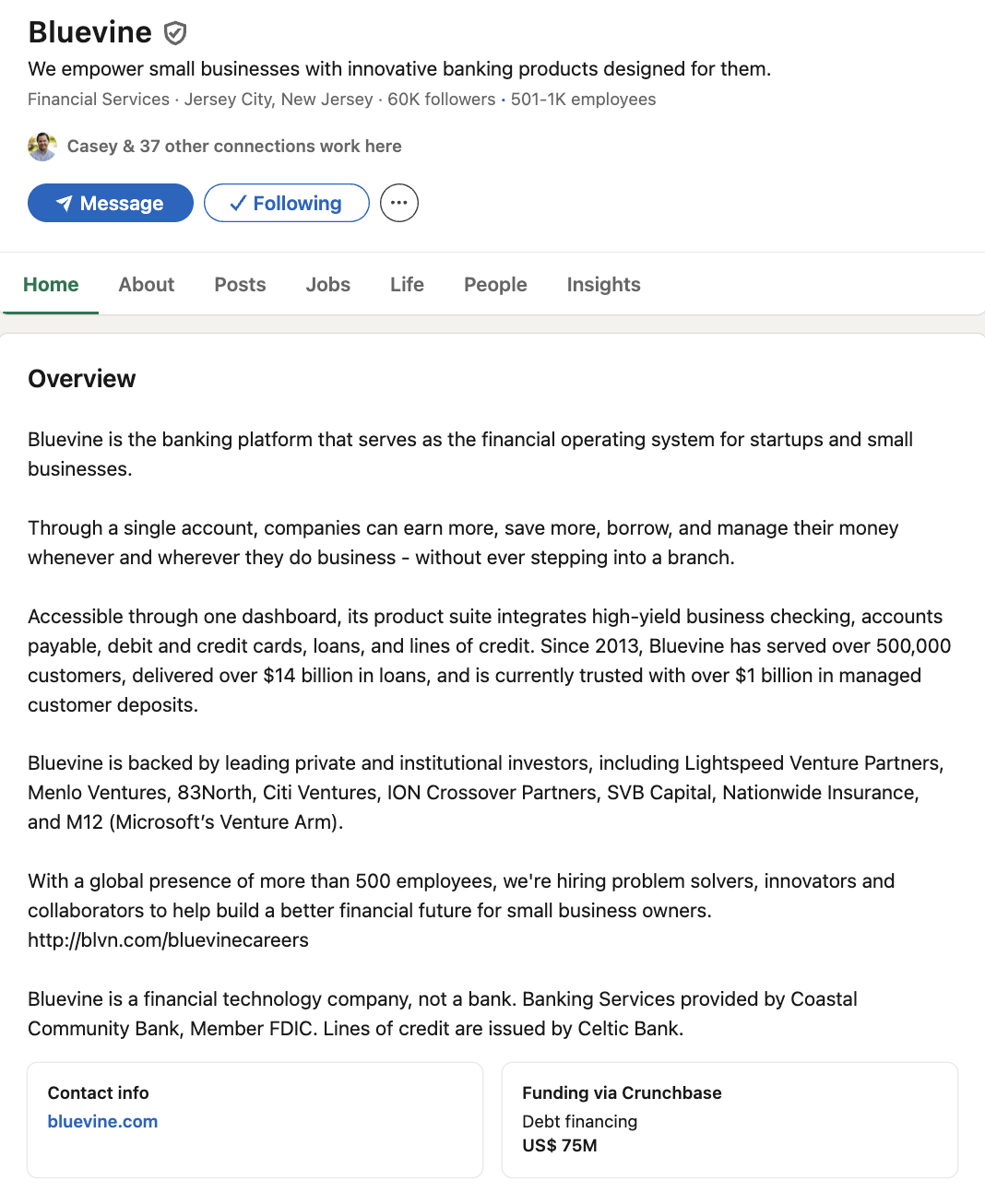Viewport: 985px width, 1204px height.
Task: Click the Bluevine company name heading
Action: point(89,32)
